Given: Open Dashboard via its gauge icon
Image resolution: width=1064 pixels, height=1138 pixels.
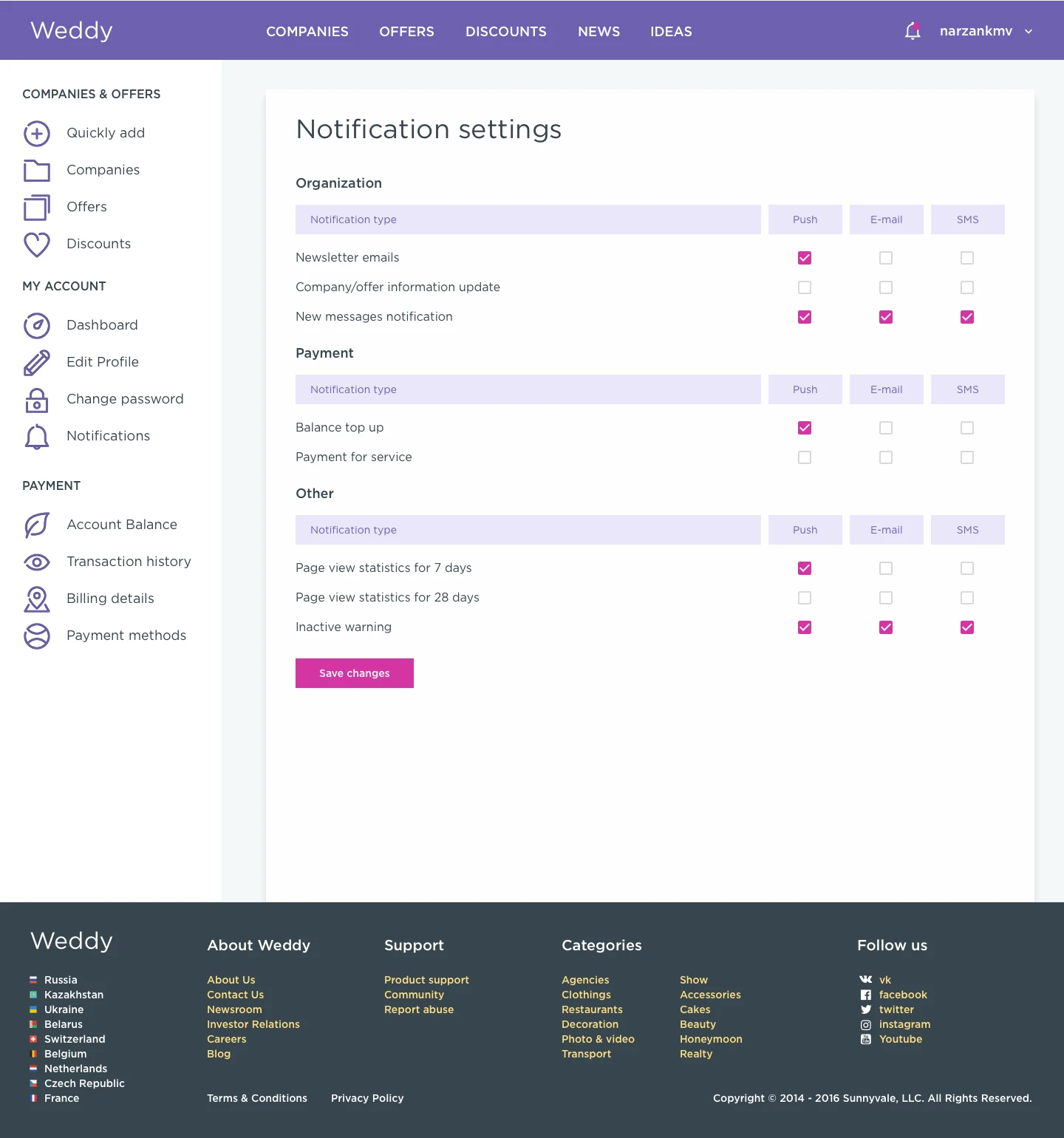Looking at the screenshot, I should pos(37,326).
